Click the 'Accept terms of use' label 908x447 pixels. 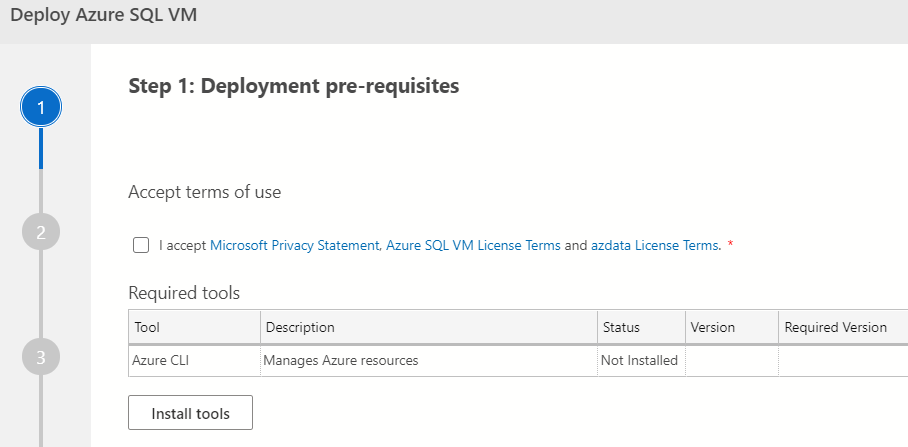(205, 192)
